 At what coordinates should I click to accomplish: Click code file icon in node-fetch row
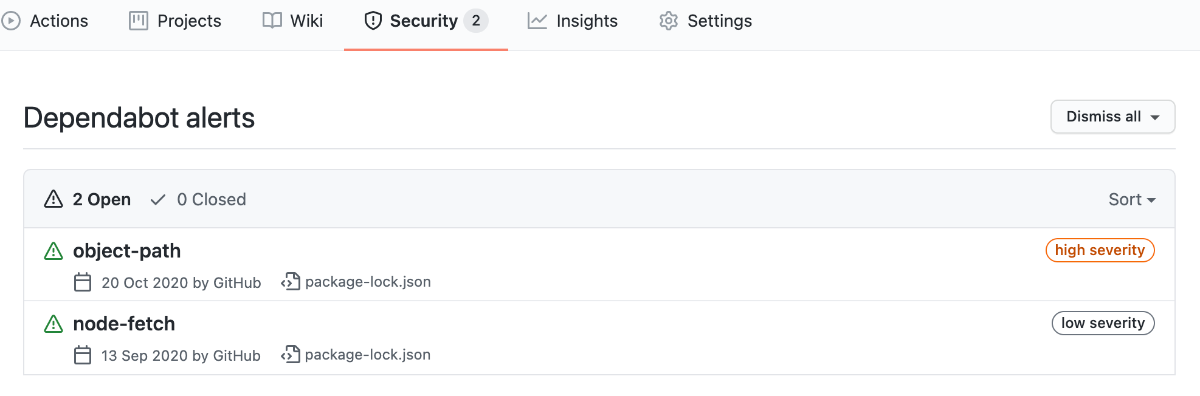coord(291,354)
